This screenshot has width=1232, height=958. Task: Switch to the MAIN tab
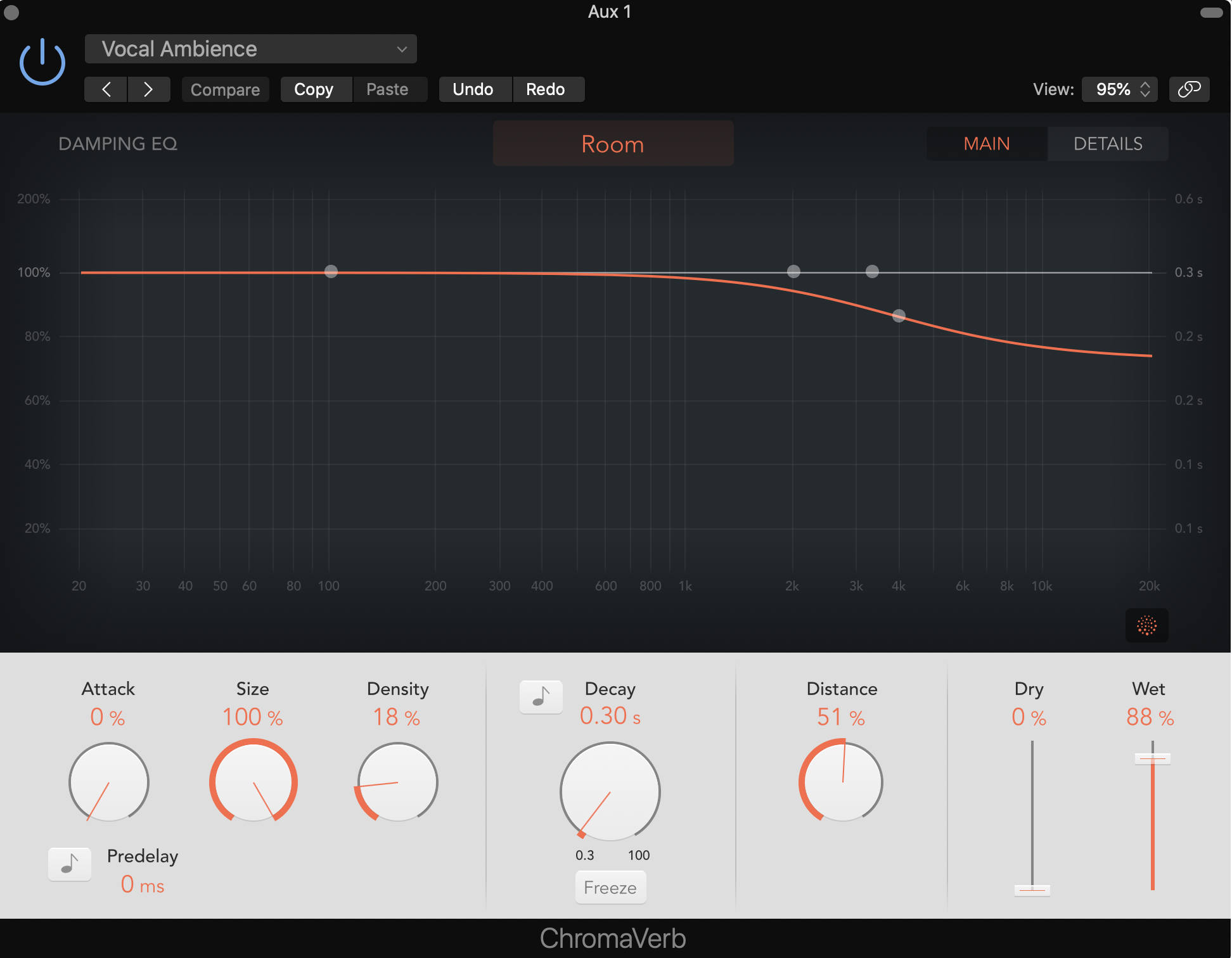pos(987,144)
